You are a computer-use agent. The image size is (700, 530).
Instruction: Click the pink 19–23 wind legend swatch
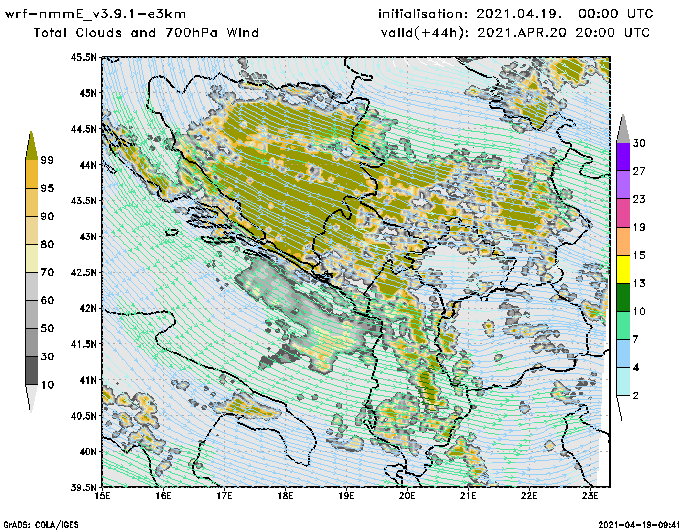(x=623, y=213)
